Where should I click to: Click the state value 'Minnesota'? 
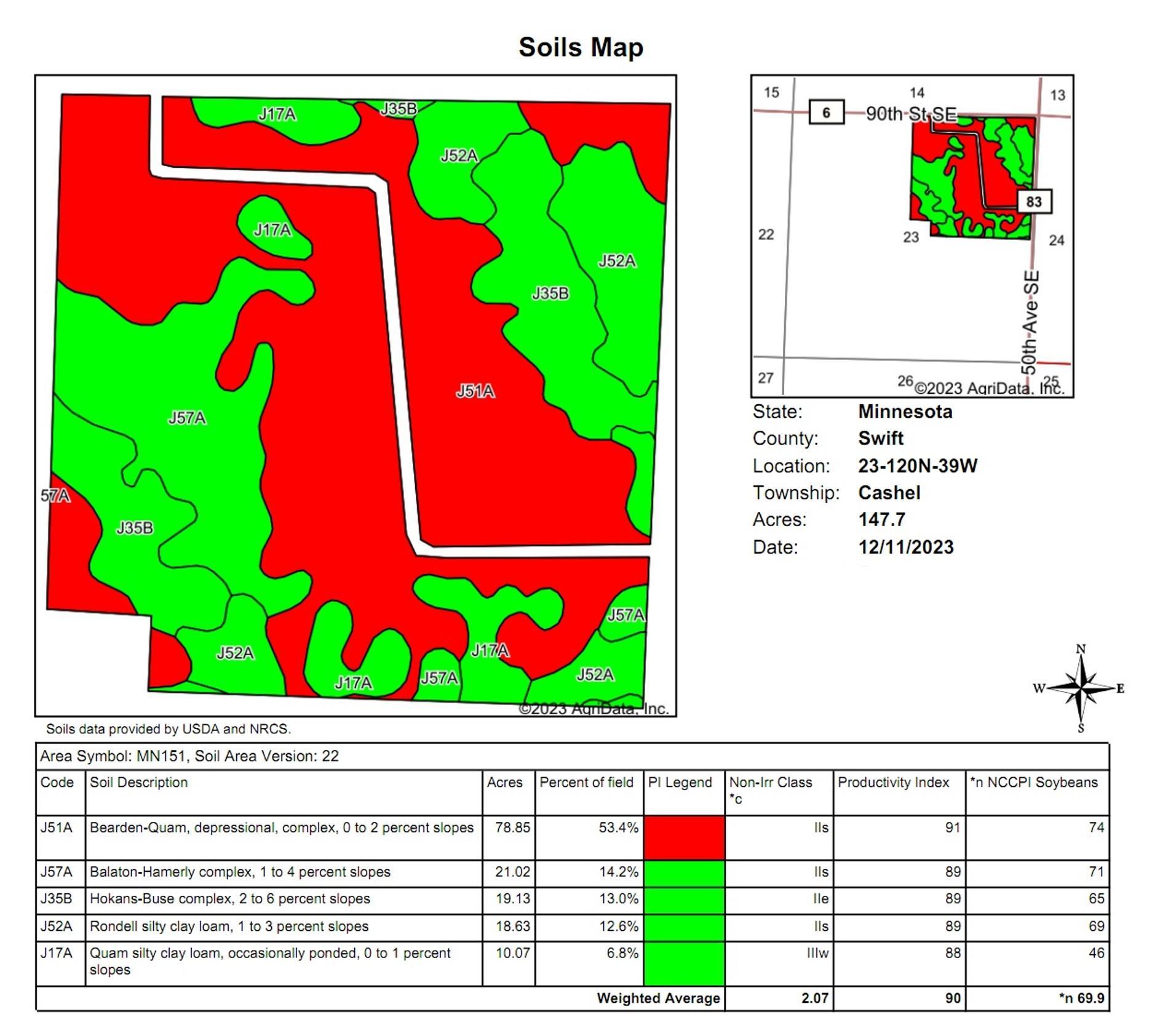905,412
